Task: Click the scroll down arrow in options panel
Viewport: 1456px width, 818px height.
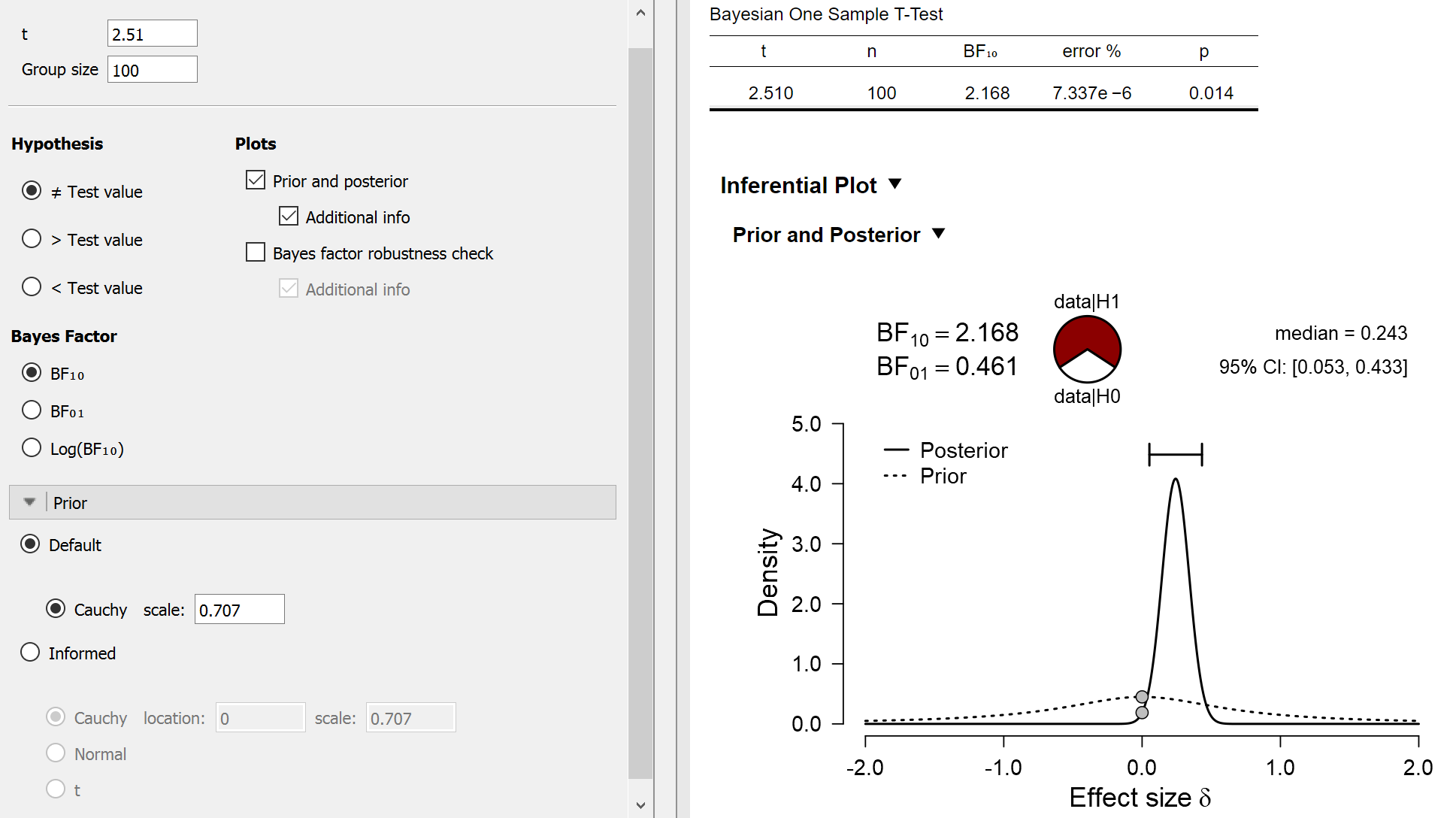Action: 640,805
